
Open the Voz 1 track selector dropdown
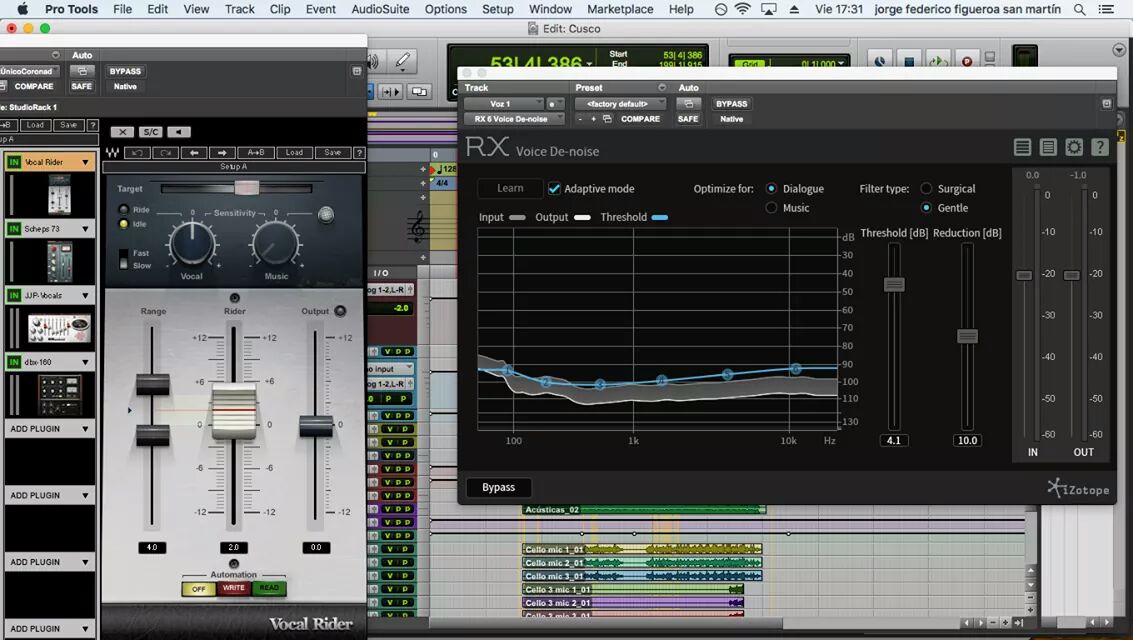coord(504,104)
